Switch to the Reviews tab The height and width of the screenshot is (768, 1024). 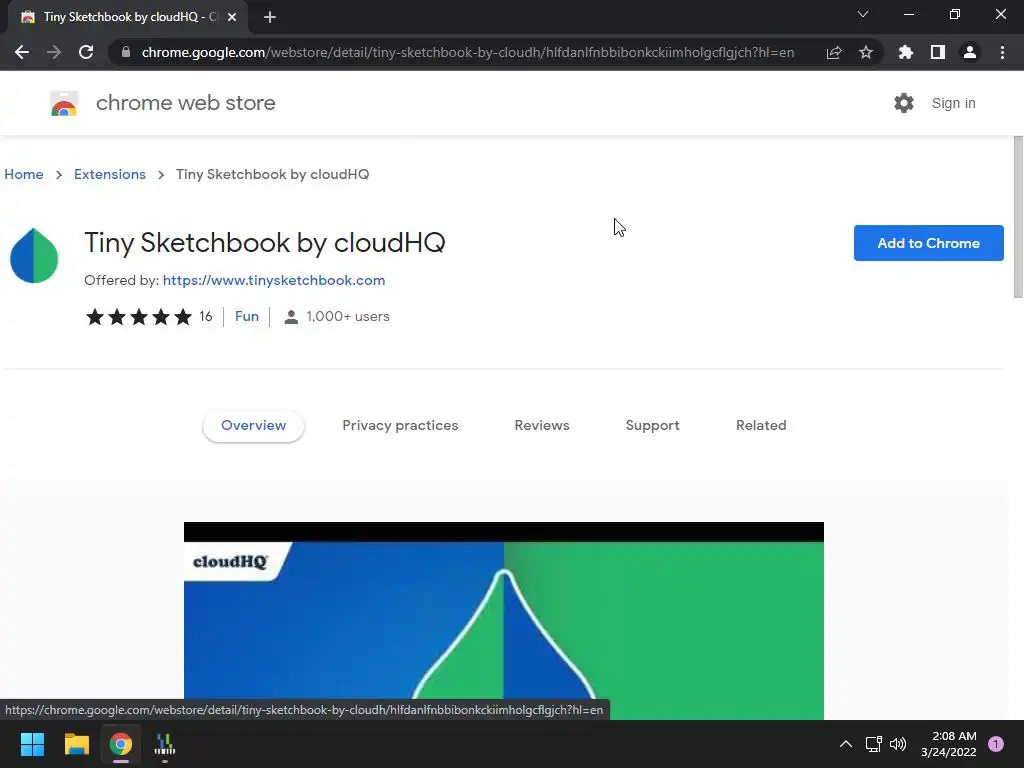(542, 425)
